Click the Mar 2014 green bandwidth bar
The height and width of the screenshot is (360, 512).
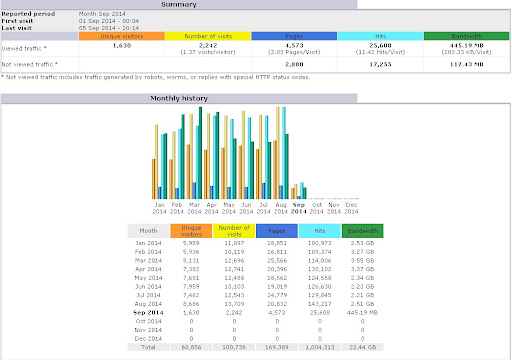coord(200,153)
